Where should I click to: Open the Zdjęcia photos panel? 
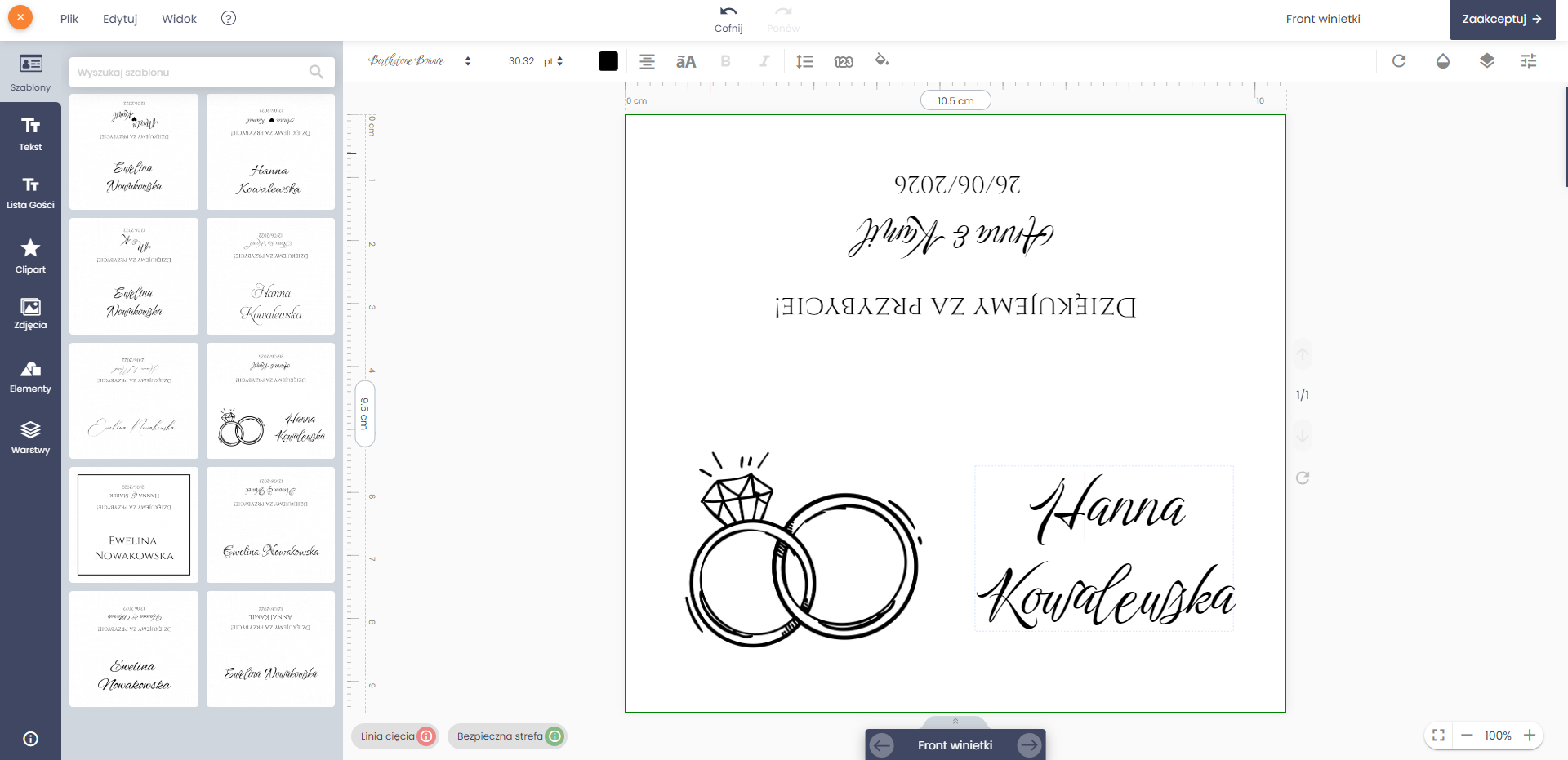[30, 313]
